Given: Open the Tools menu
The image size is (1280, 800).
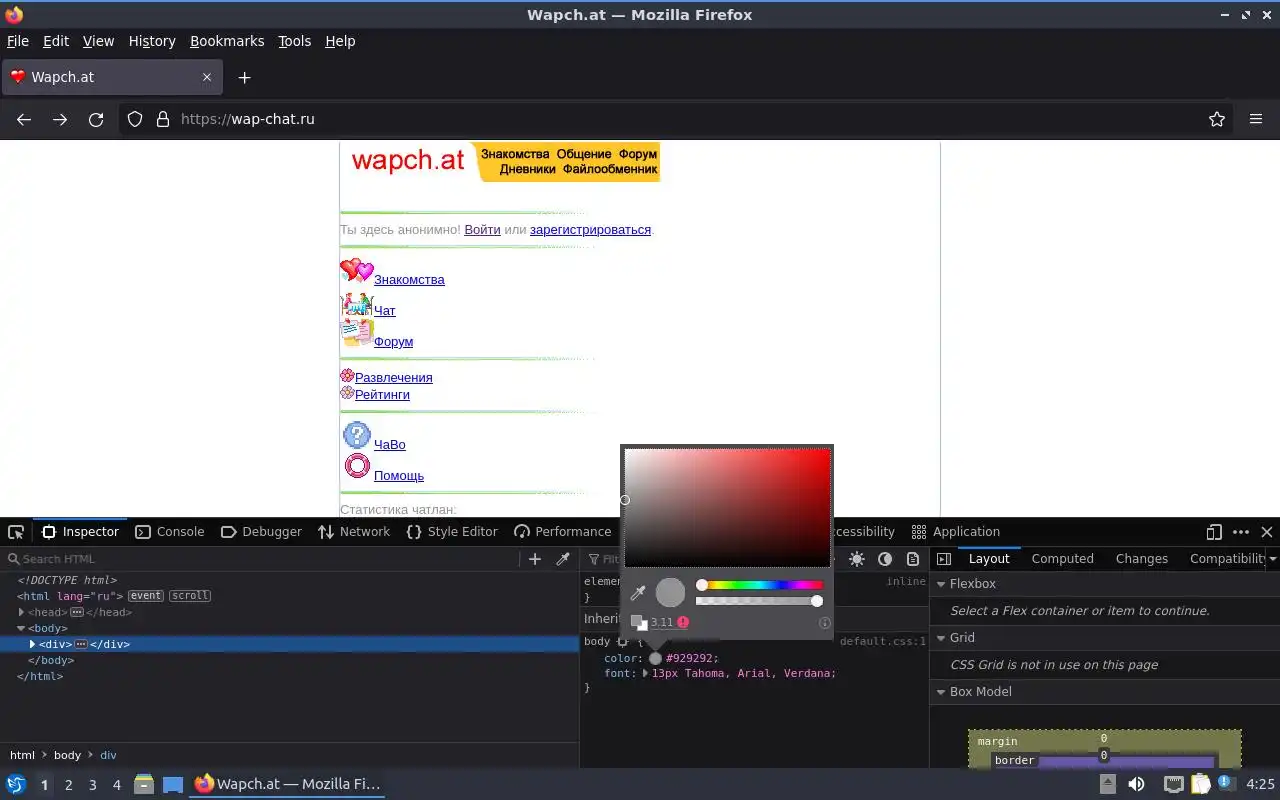Looking at the screenshot, I should click(x=294, y=41).
